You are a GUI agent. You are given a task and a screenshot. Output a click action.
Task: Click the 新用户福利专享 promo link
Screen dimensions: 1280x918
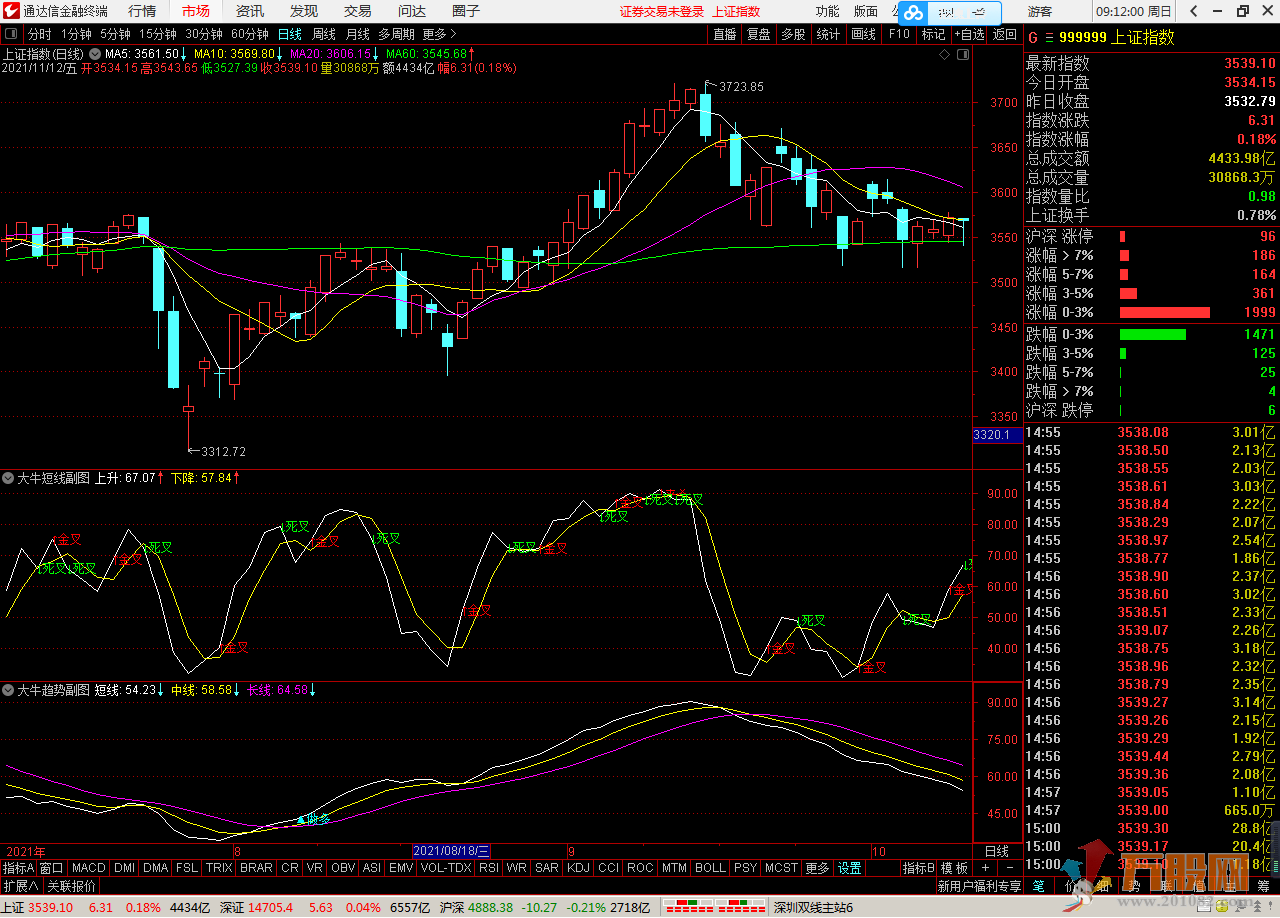click(979, 886)
